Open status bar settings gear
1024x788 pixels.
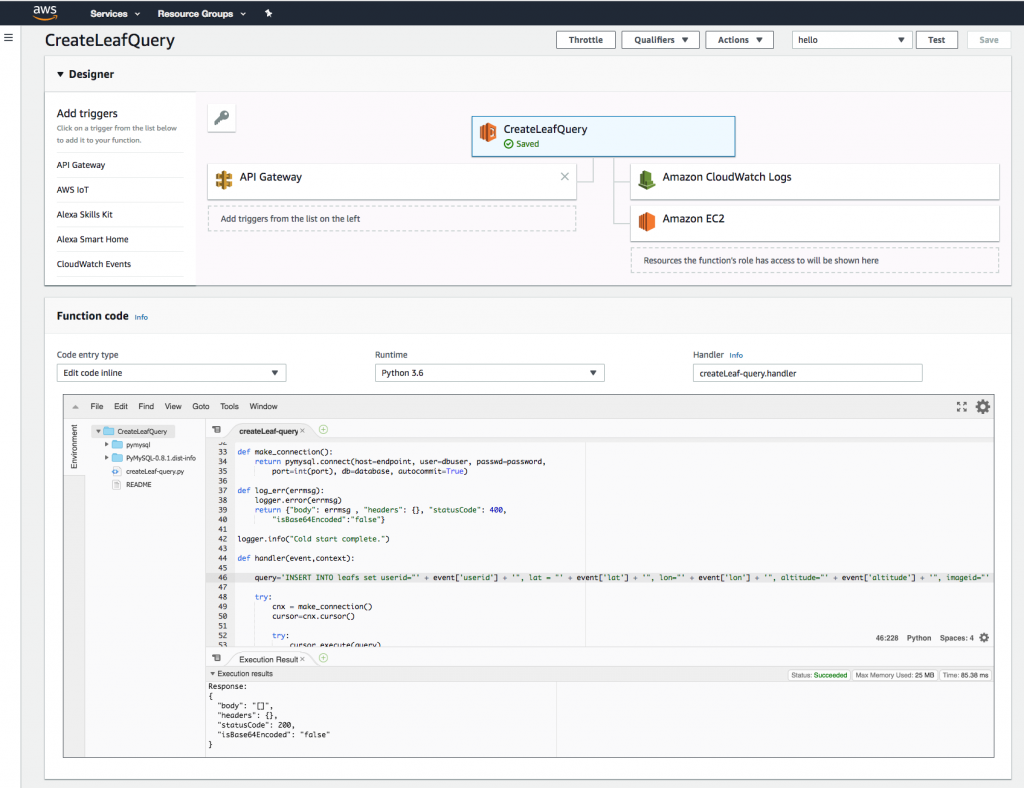[984, 638]
